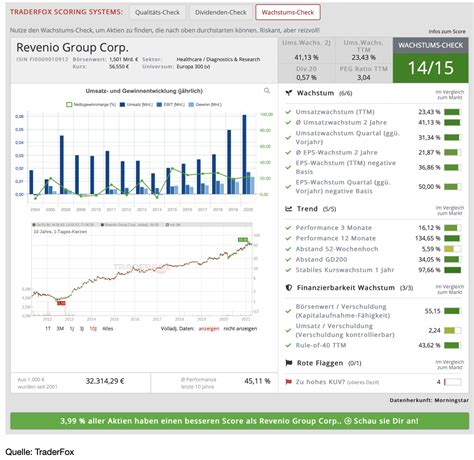Click checkmark next to Performance 3 Monate
The height and width of the screenshot is (460, 474).
[288, 228]
